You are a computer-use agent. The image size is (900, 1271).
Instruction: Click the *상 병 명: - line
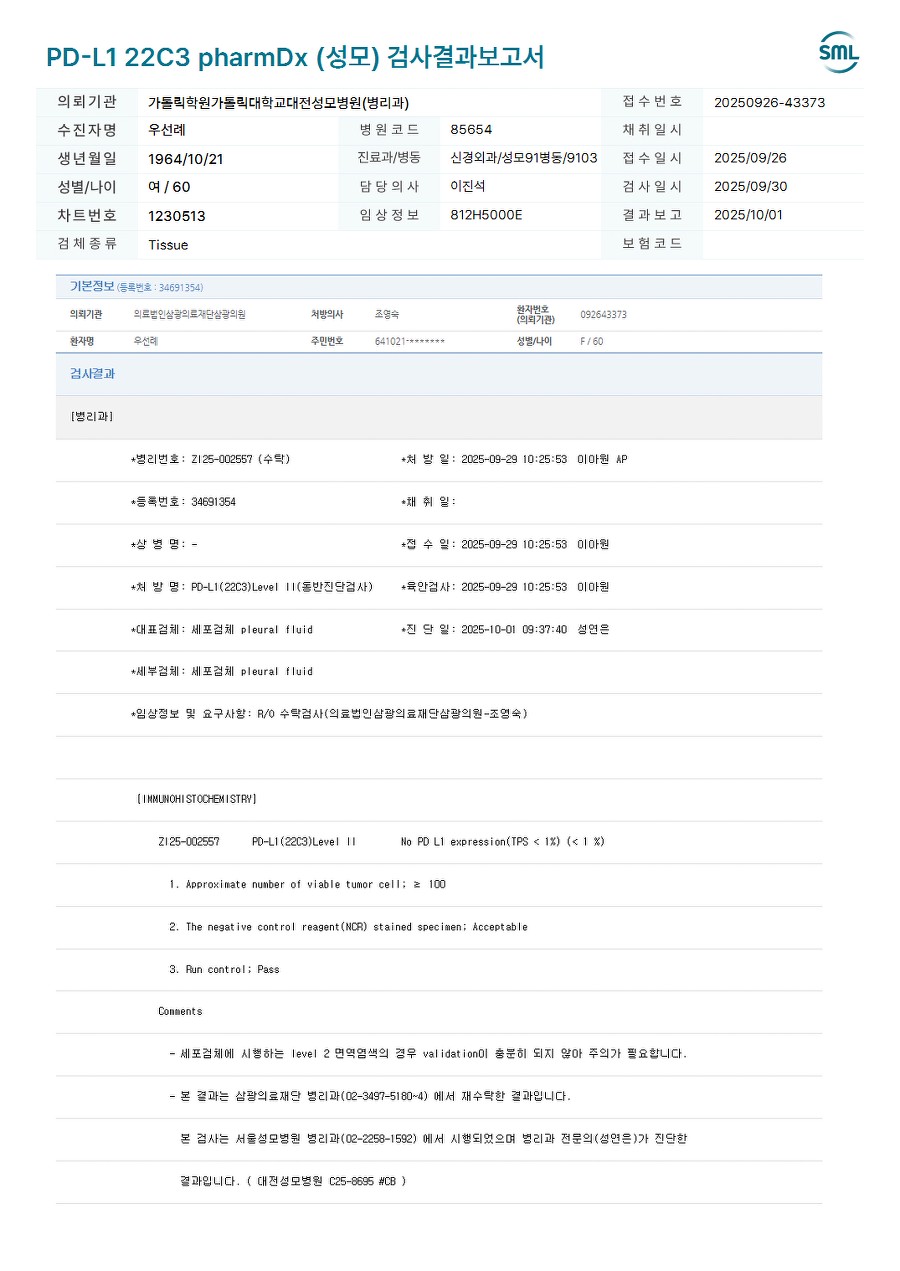point(164,545)
